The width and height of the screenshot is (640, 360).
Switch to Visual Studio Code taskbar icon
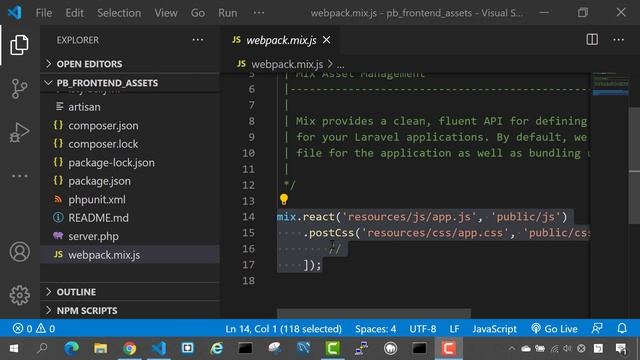pos(158,349)
